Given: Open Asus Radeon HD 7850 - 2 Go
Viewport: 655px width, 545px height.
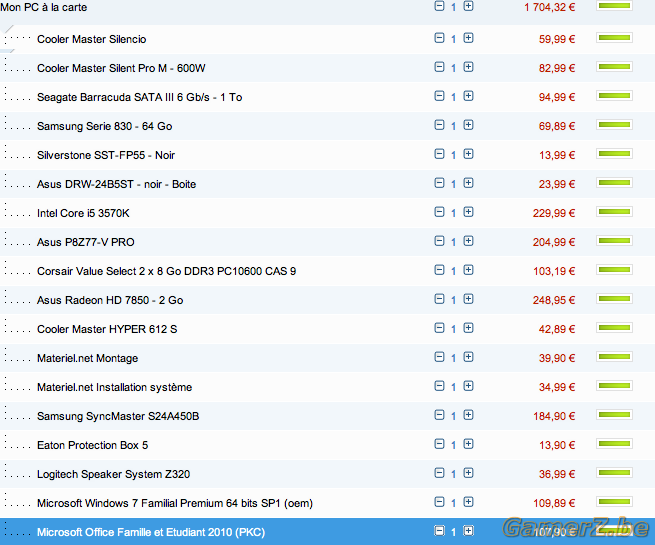Looking at the screenshot, I should (110, 300).
